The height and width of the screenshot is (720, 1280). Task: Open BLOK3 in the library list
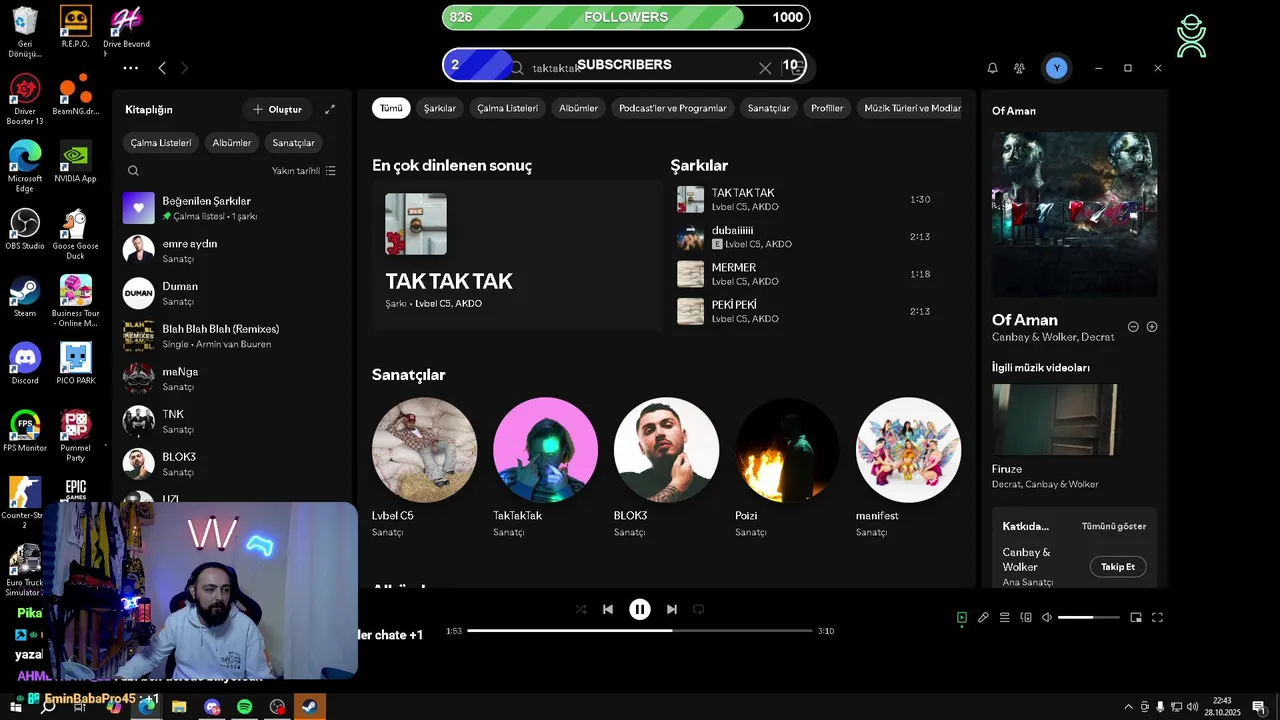coord(232,464)
